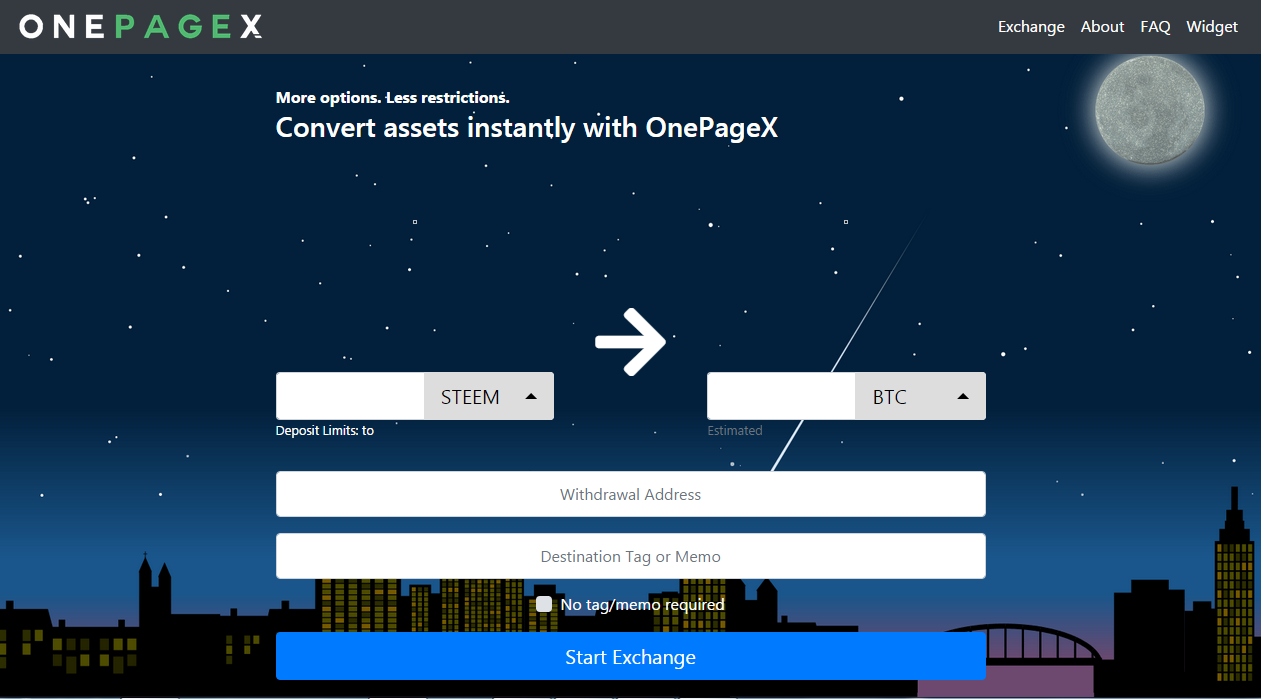This screenshot has width=1261, height=699.
Task: Click the estimated amount input field
Action: click(x=781, y=396)
